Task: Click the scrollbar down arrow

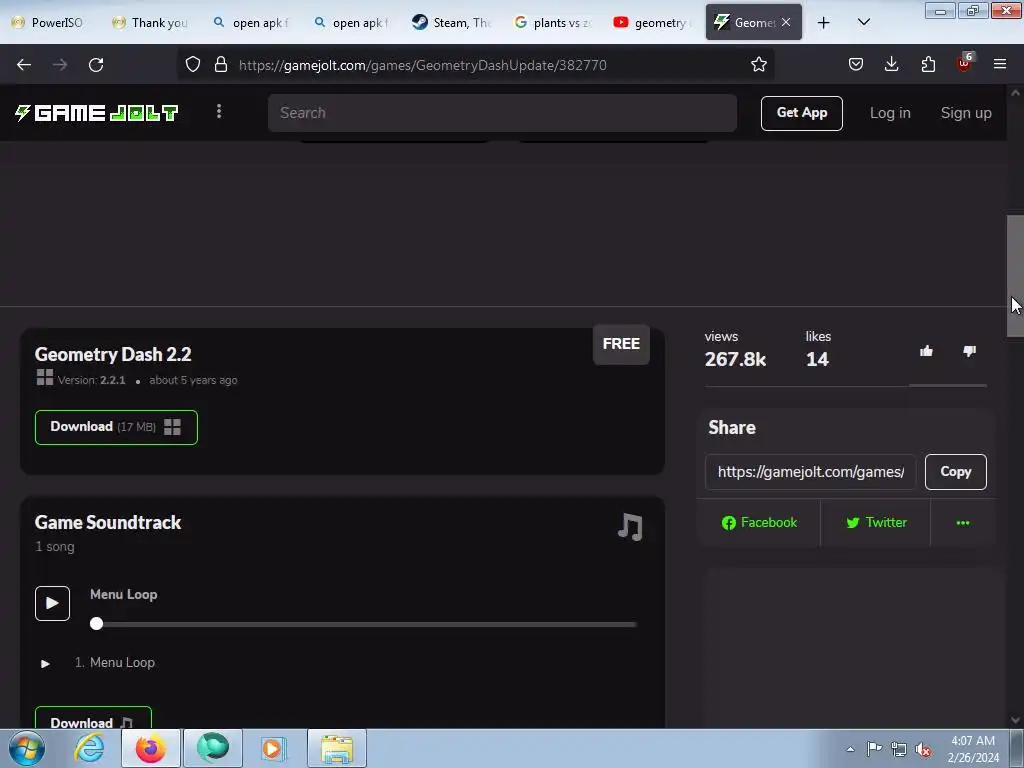Action: point(1015,720)
